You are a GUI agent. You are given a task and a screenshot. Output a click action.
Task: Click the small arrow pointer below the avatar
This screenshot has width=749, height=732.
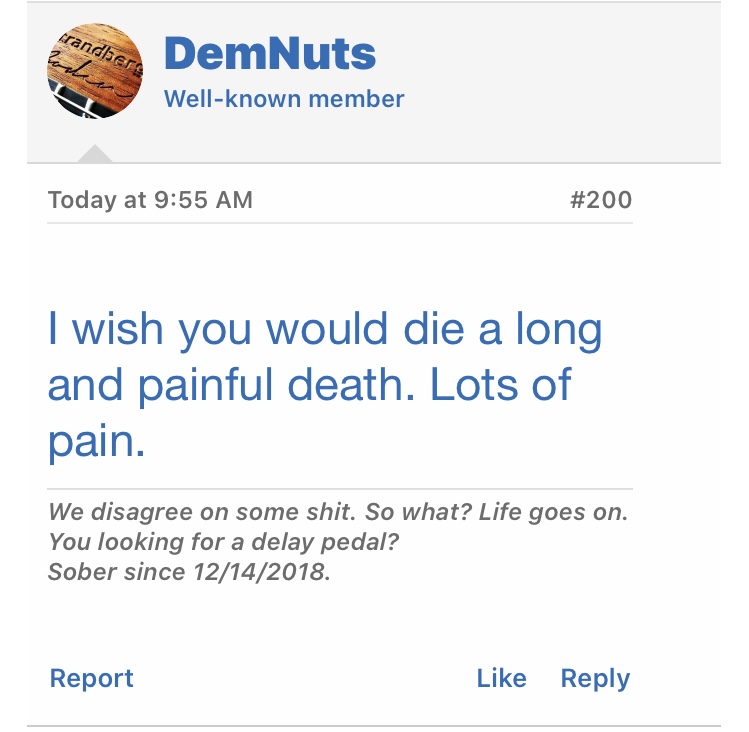click(x=95, y=153)
